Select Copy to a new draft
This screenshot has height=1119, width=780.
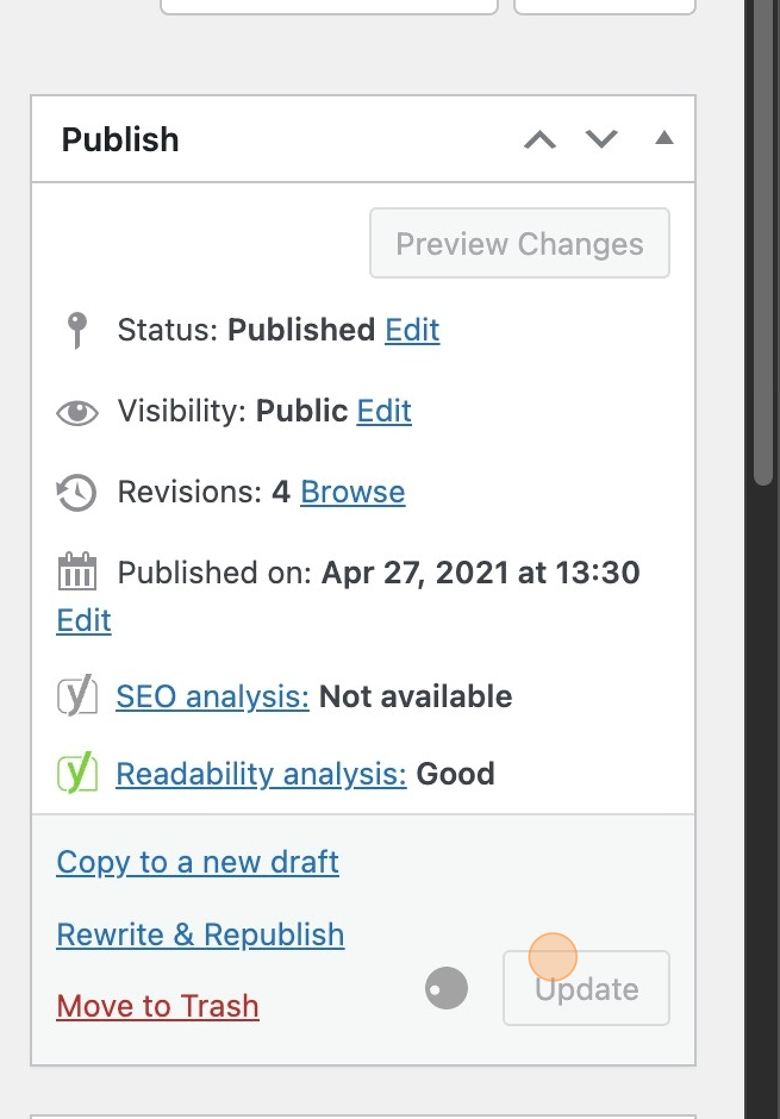197,862
